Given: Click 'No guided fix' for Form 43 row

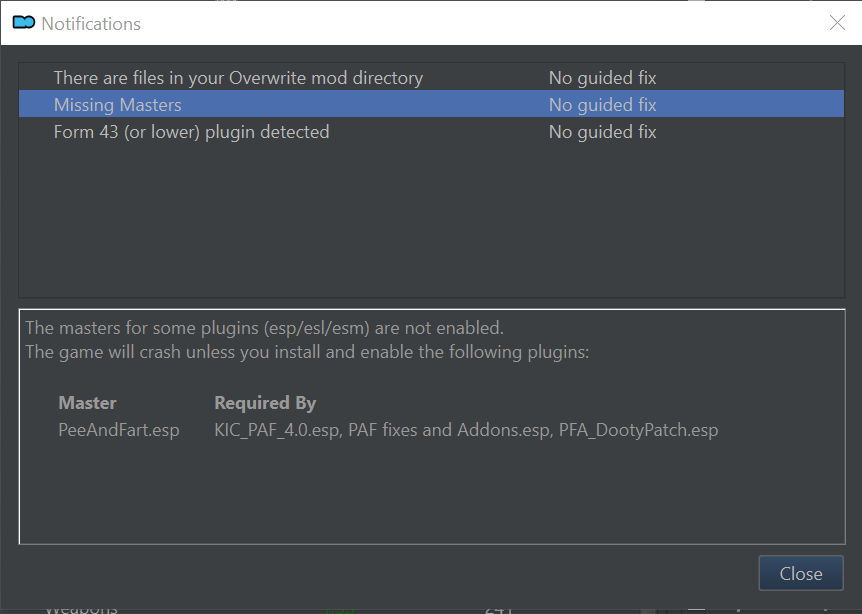Looking at the screenshot, I should pyautogui.click(x=603, y=131).
